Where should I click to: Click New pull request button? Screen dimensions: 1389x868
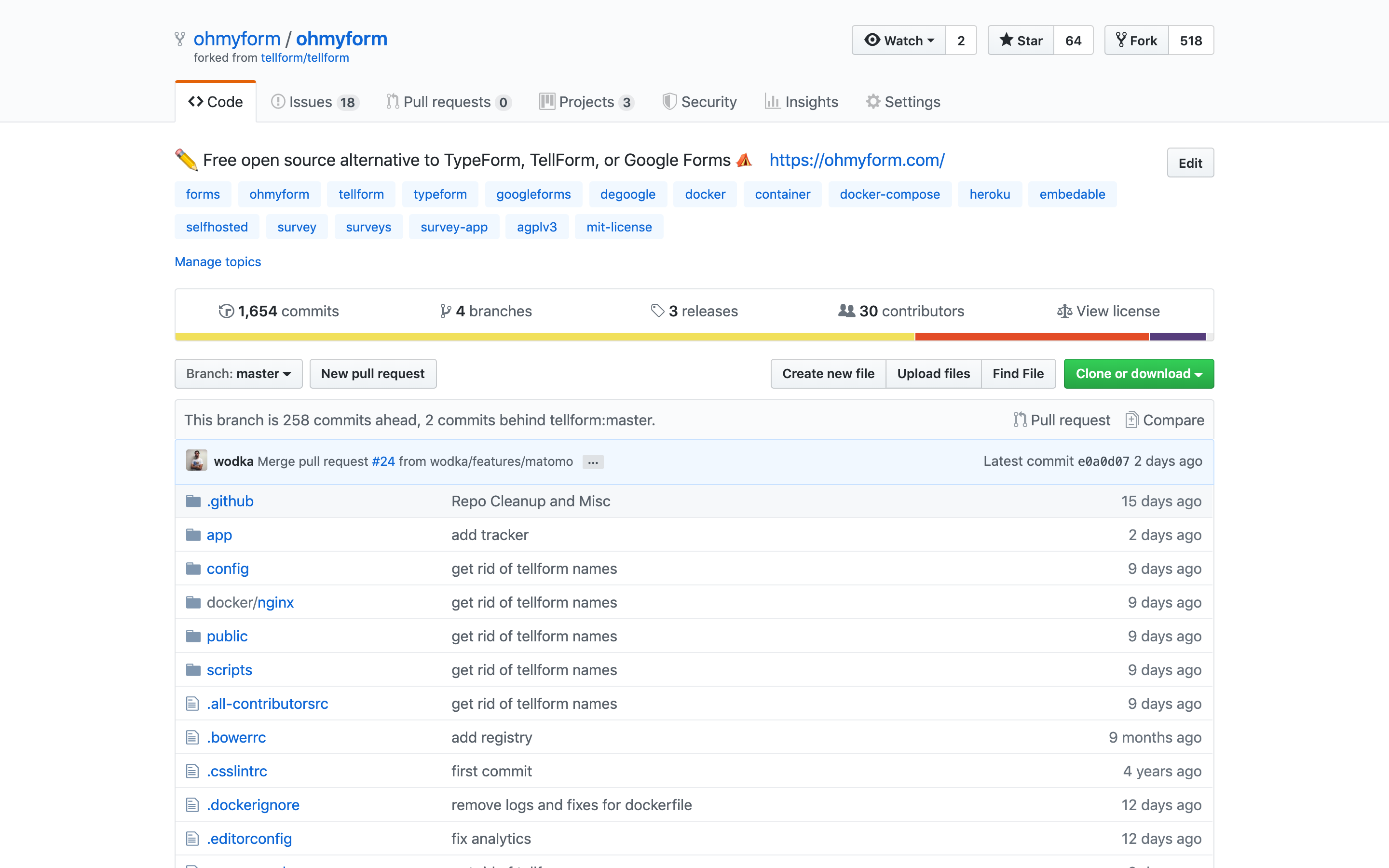[x=373, y=374]
